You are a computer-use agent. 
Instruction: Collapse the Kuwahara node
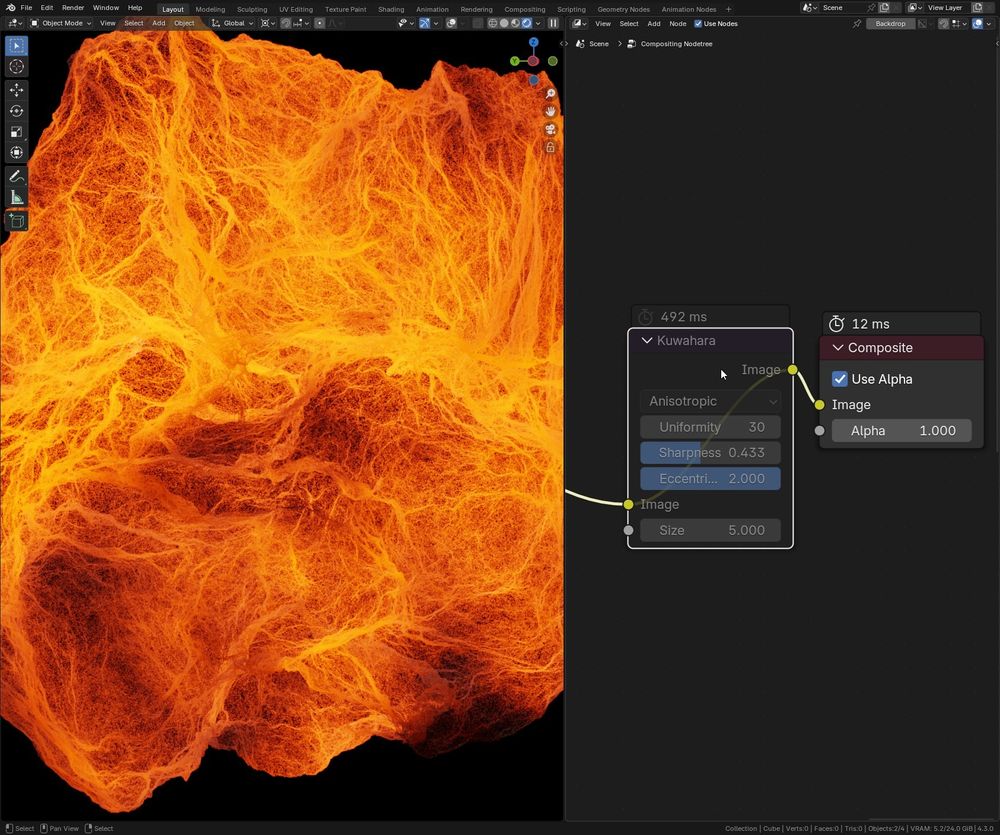(647, 341)
